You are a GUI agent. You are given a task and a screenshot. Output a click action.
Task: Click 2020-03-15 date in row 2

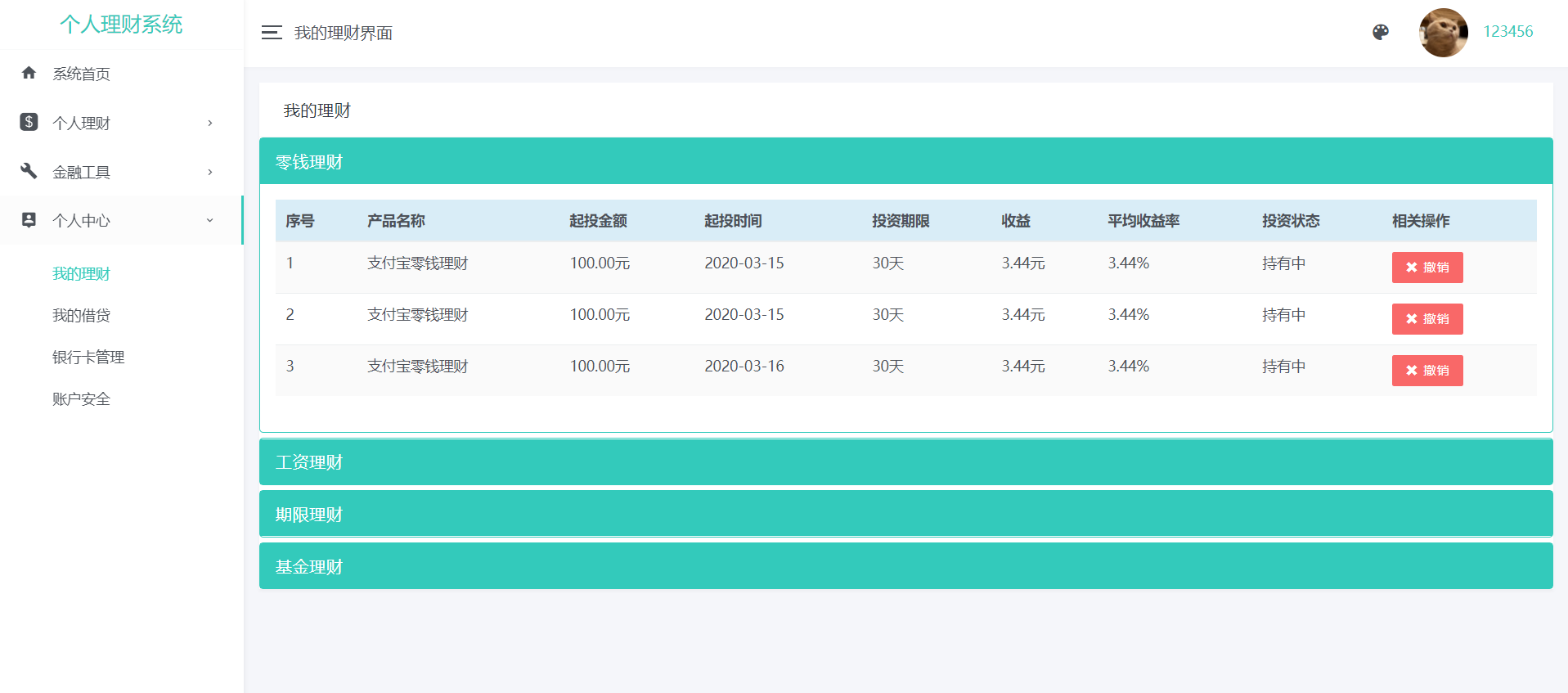pos(744,315)
